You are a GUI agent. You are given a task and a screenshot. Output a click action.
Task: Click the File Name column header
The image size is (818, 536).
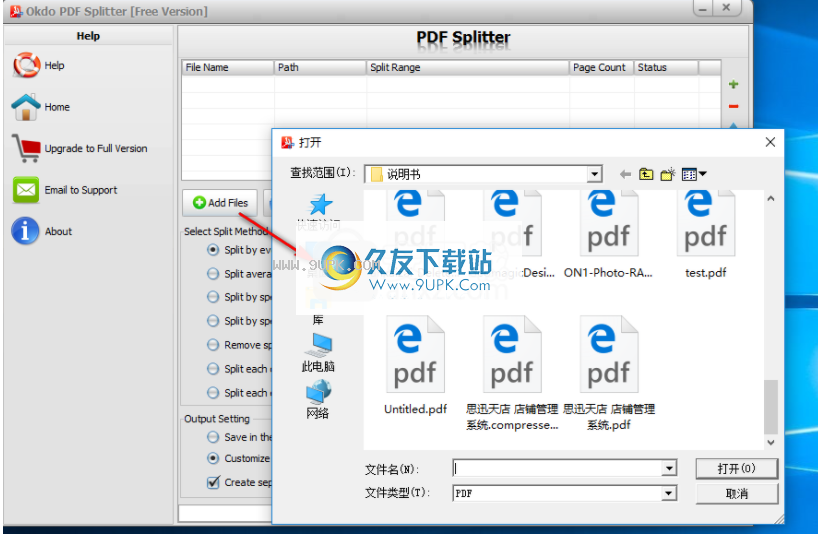[x=227, y=67]
